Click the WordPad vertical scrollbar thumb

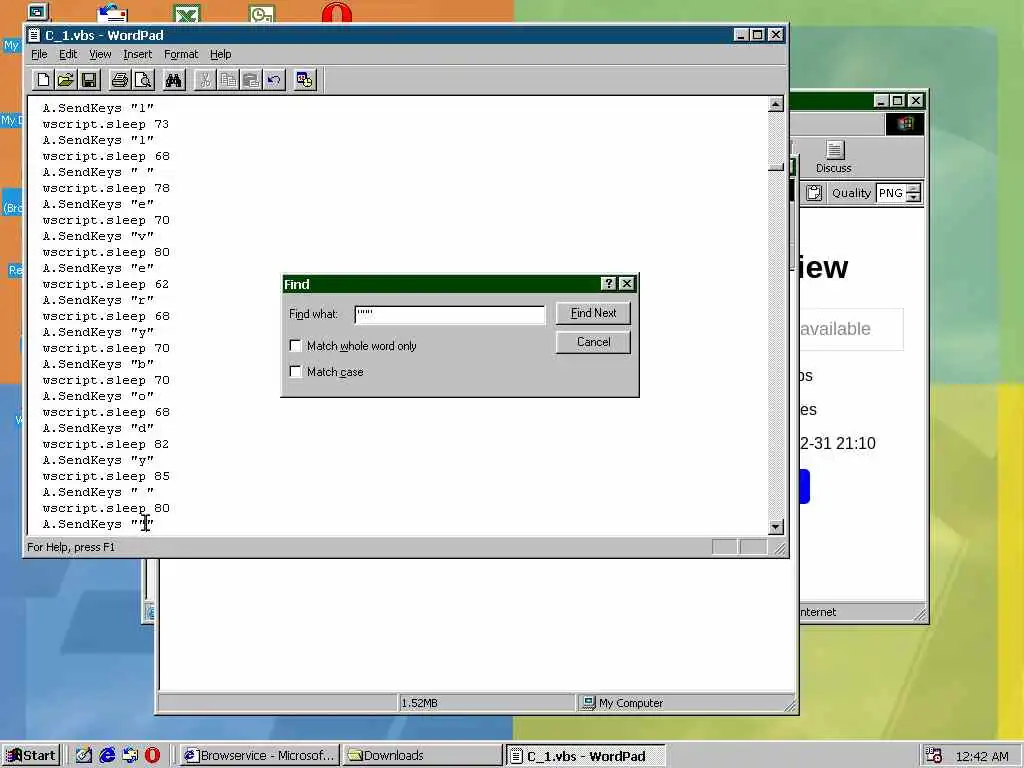tap(775, 167)
